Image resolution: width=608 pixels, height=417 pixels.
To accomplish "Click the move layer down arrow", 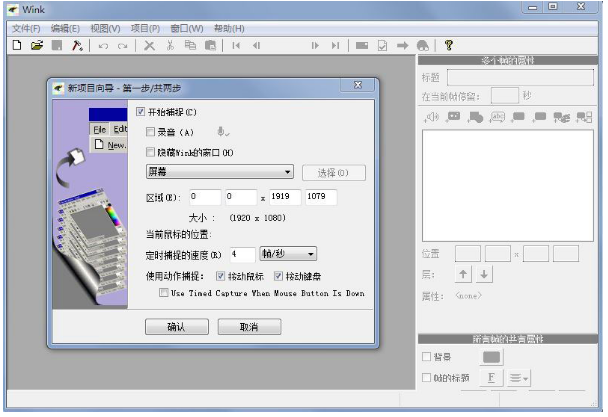I will point(484,274).
